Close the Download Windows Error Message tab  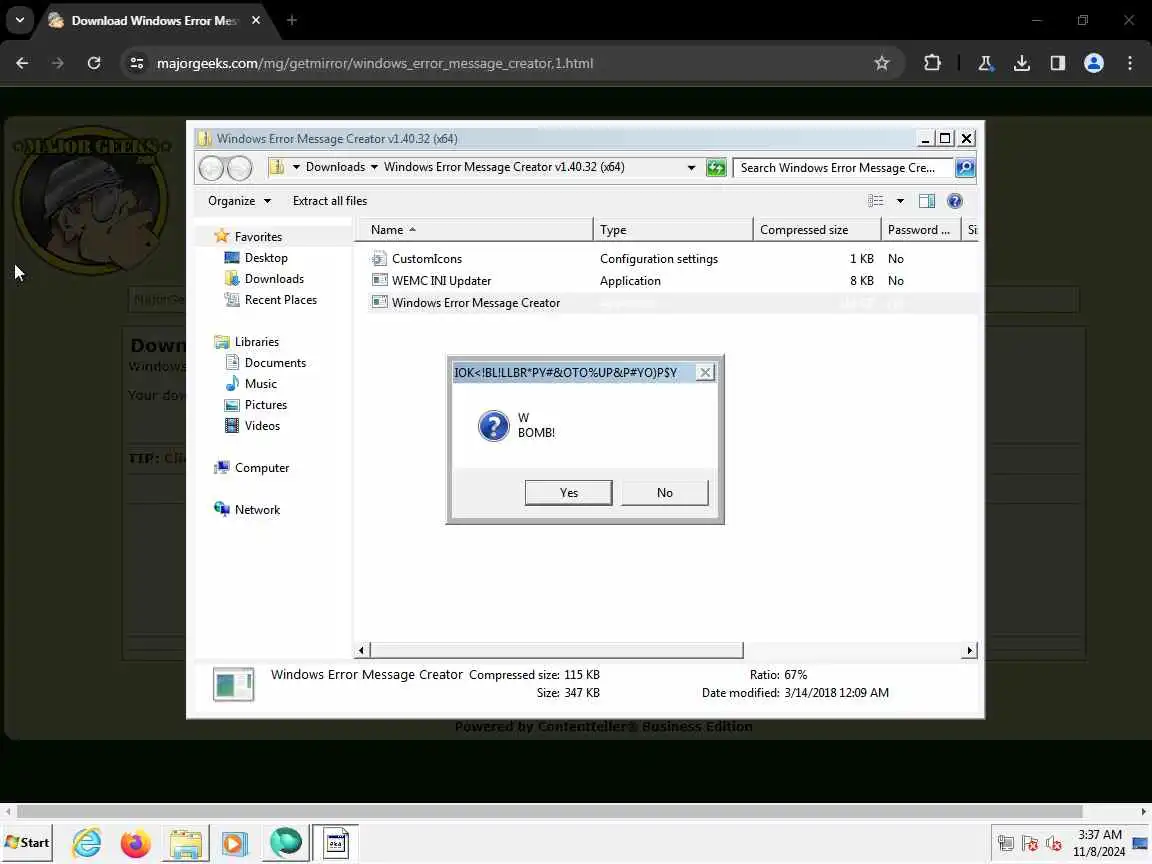coord(256,20)
